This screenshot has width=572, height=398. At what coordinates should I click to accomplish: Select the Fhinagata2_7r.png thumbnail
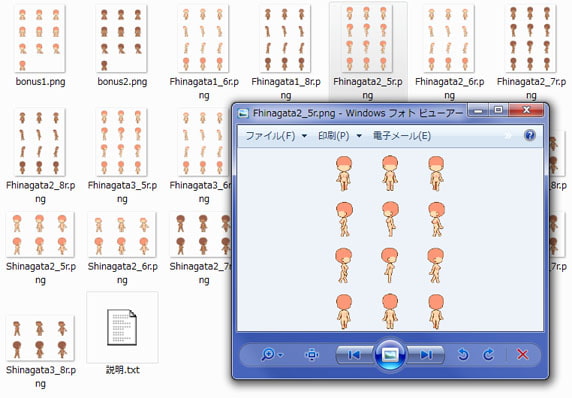530,38
